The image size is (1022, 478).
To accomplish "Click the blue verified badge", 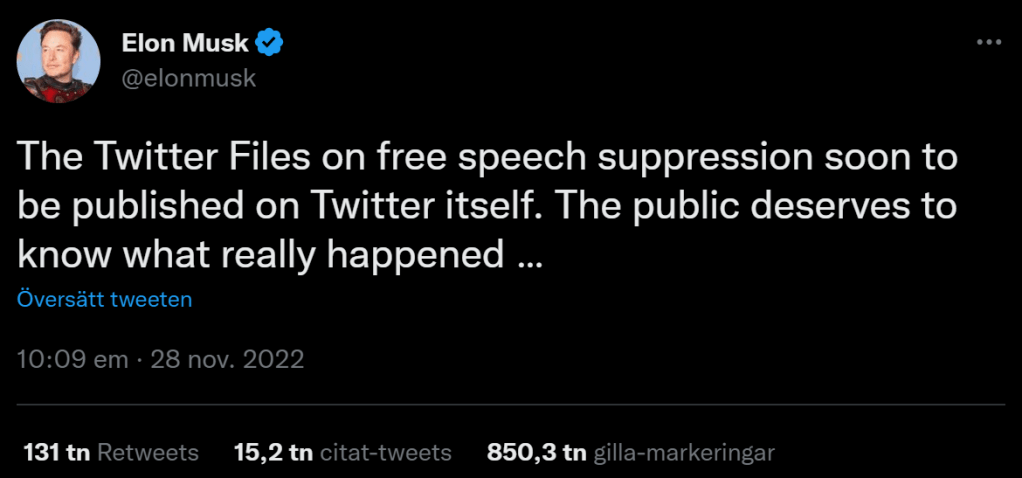I will coord(271,42).
